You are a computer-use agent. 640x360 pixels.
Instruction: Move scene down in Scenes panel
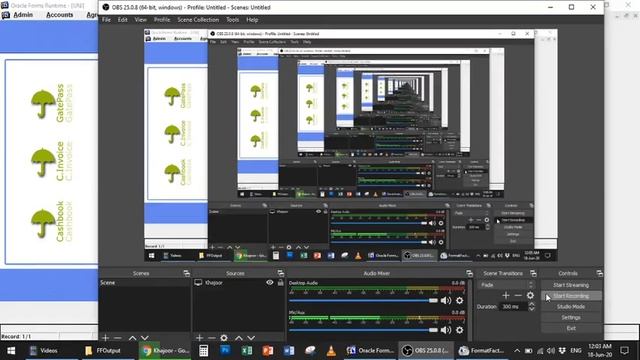coord(144,338)
